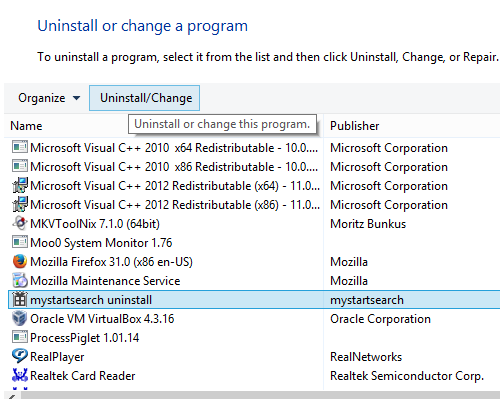This screenshot has width=500, height=399.
Task: Select the Oracle VM VirtualBox cube icon
Action: [20, 319]
